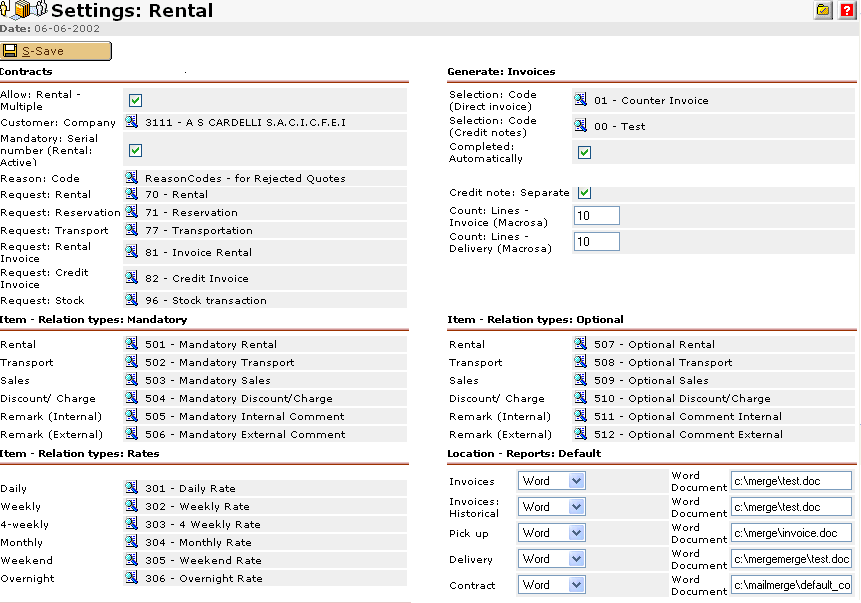Toggle Credit note: Separate checkbox
Image resolution: width=861 pixels, height=603 pixels.
[x=585, y=193]
